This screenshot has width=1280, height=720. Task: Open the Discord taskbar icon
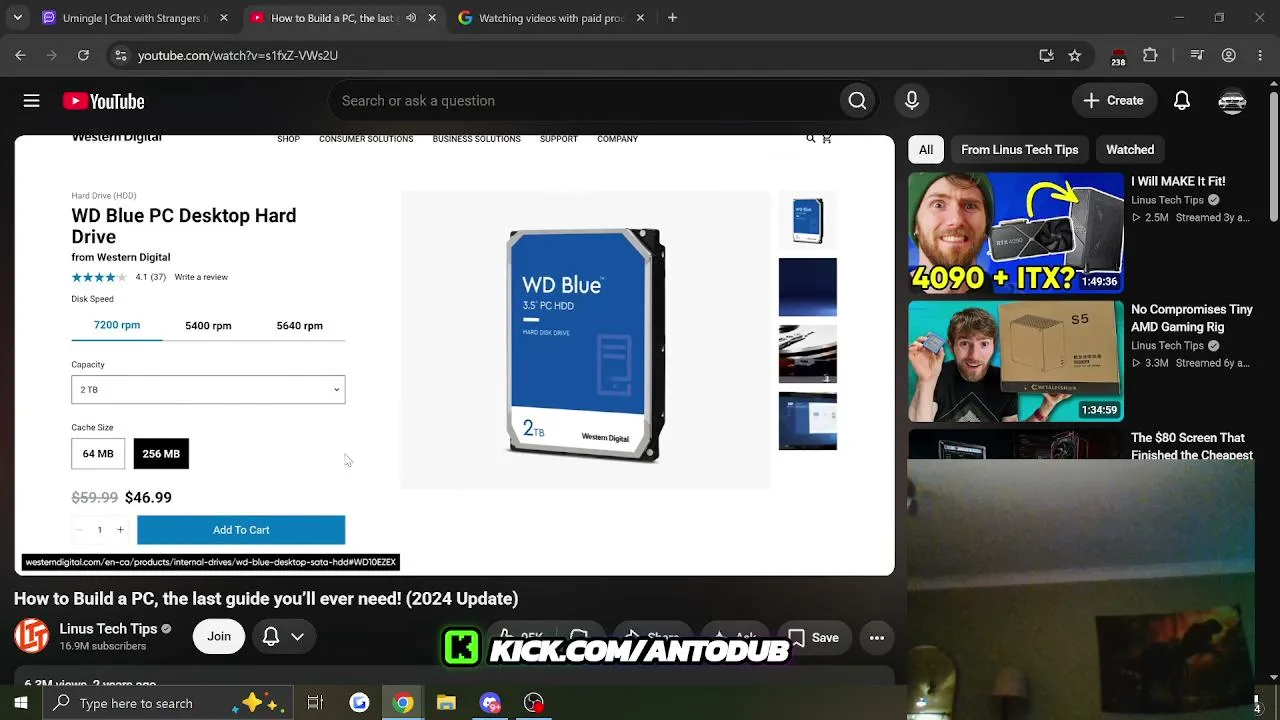(490, 703)
